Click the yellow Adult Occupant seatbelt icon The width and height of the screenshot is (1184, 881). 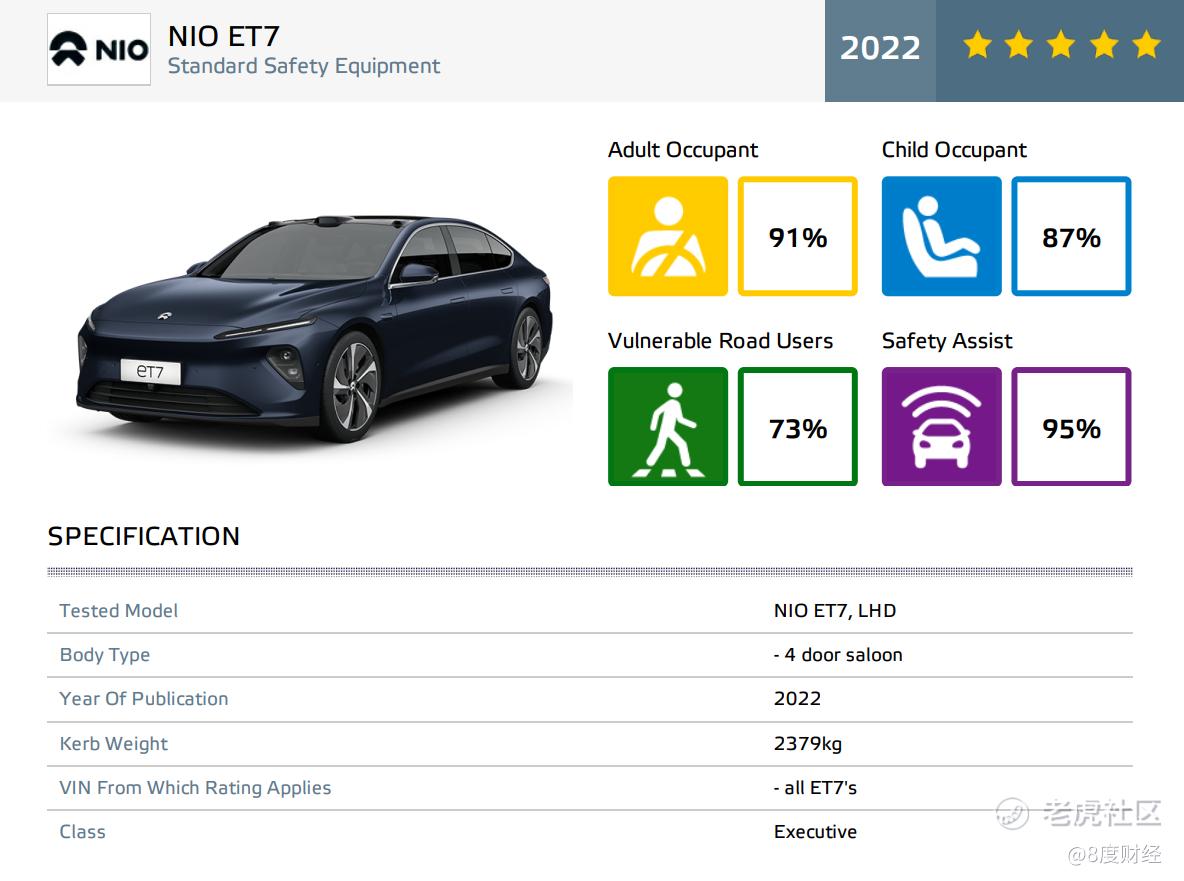tap(668, 236)
